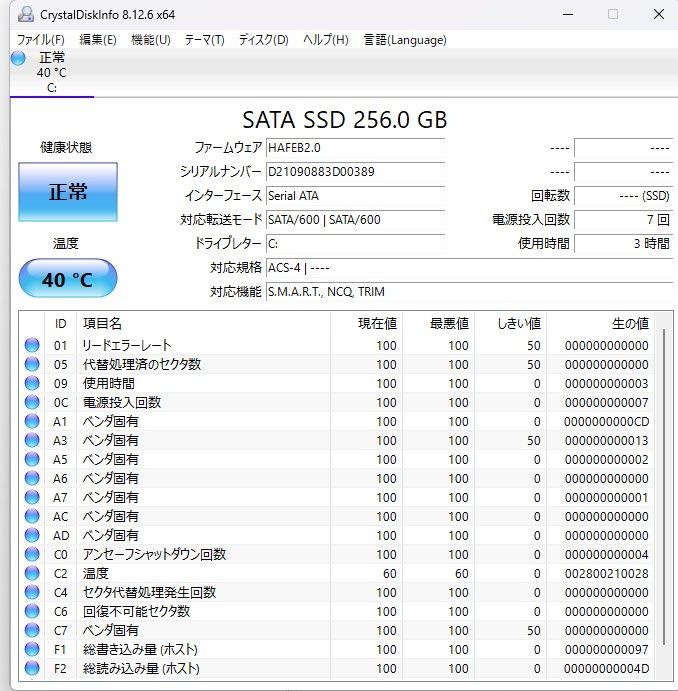Screen dimensions: 678x691
Task: Click status orb for row AC
Action: coord(32,516)
